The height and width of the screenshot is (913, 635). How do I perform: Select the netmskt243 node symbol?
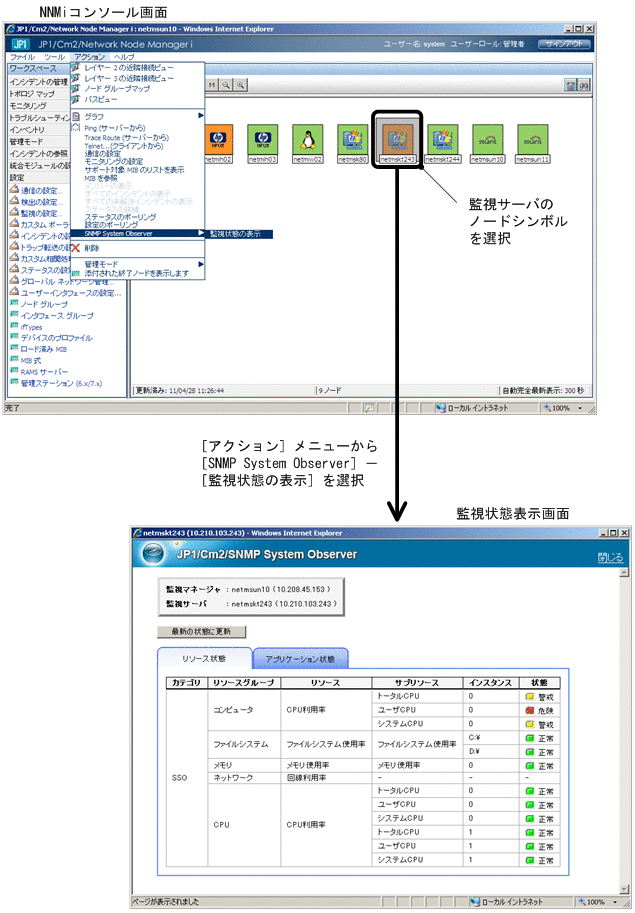coord(398,139)
